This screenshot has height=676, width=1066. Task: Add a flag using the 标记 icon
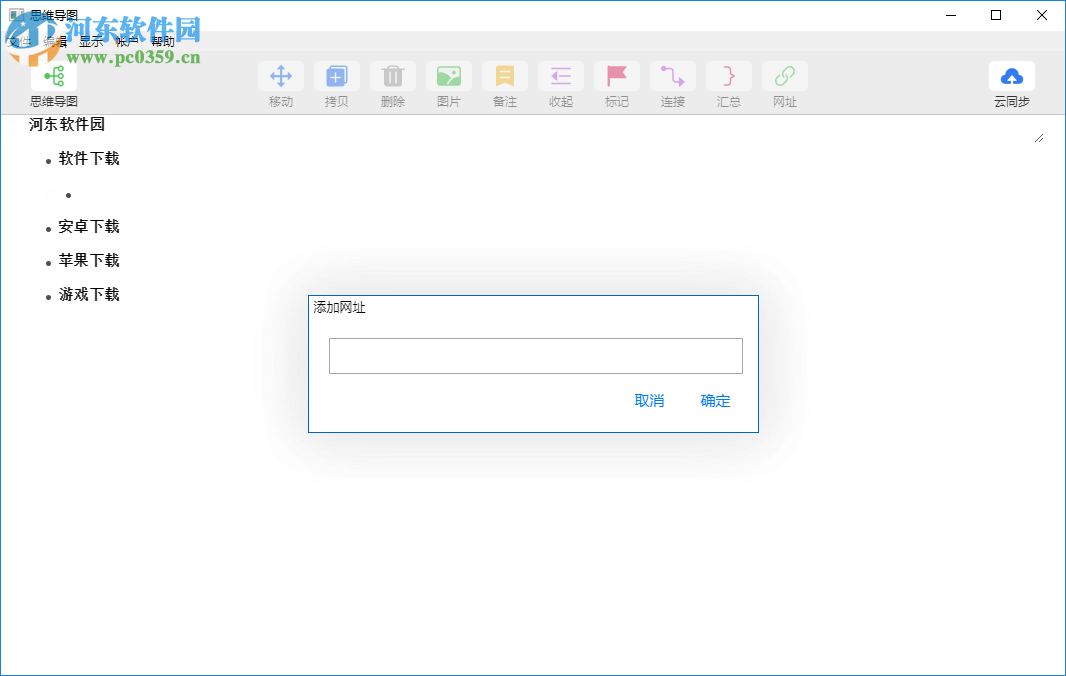click(617, 76)
